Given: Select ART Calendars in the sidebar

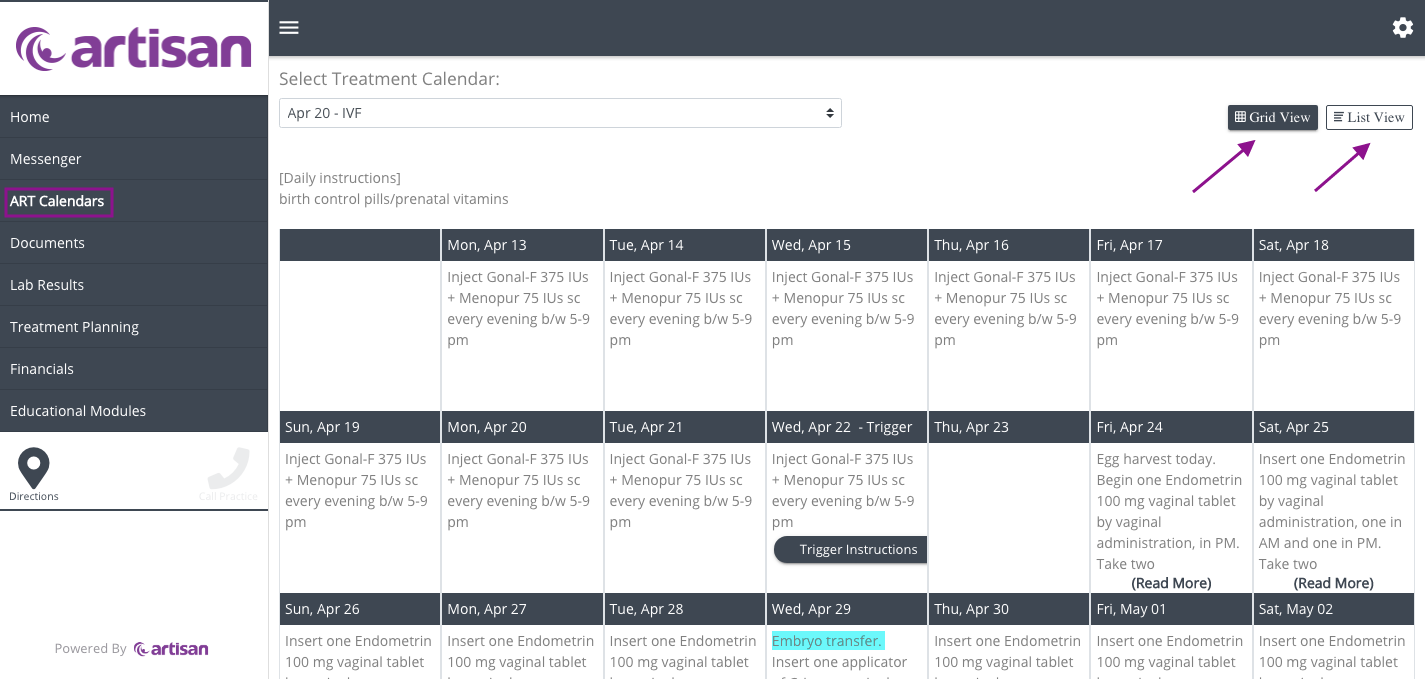Looking at the screenshot, I should (x=58, y=201).
